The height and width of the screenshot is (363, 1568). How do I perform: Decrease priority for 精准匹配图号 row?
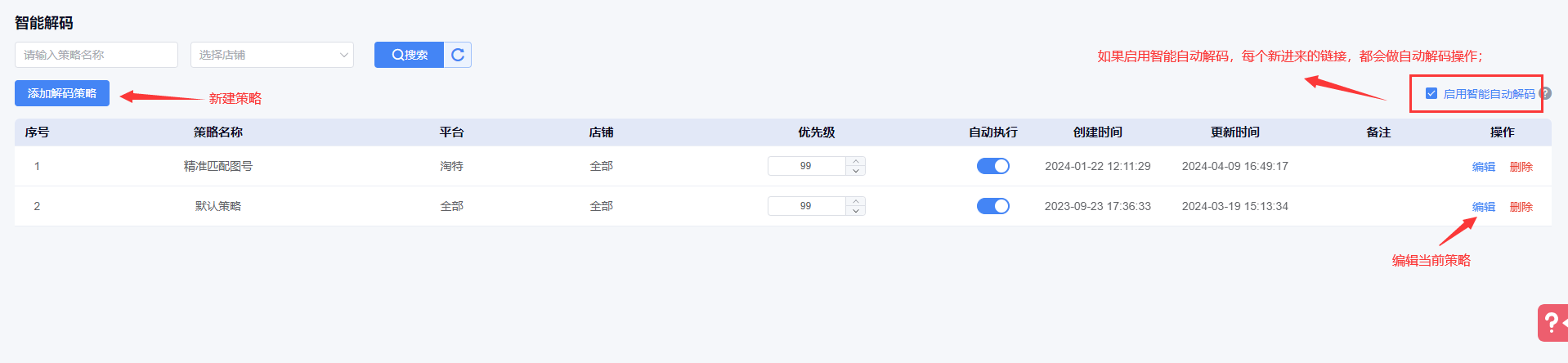coord(856,171)
